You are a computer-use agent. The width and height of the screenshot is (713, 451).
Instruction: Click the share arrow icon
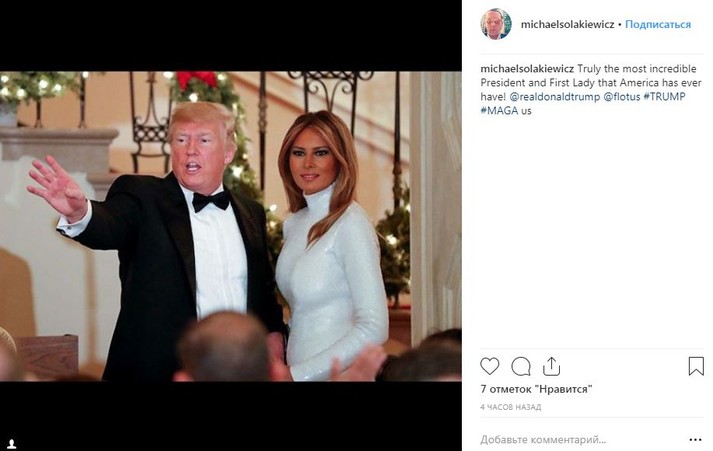click(x=551, y=366)
